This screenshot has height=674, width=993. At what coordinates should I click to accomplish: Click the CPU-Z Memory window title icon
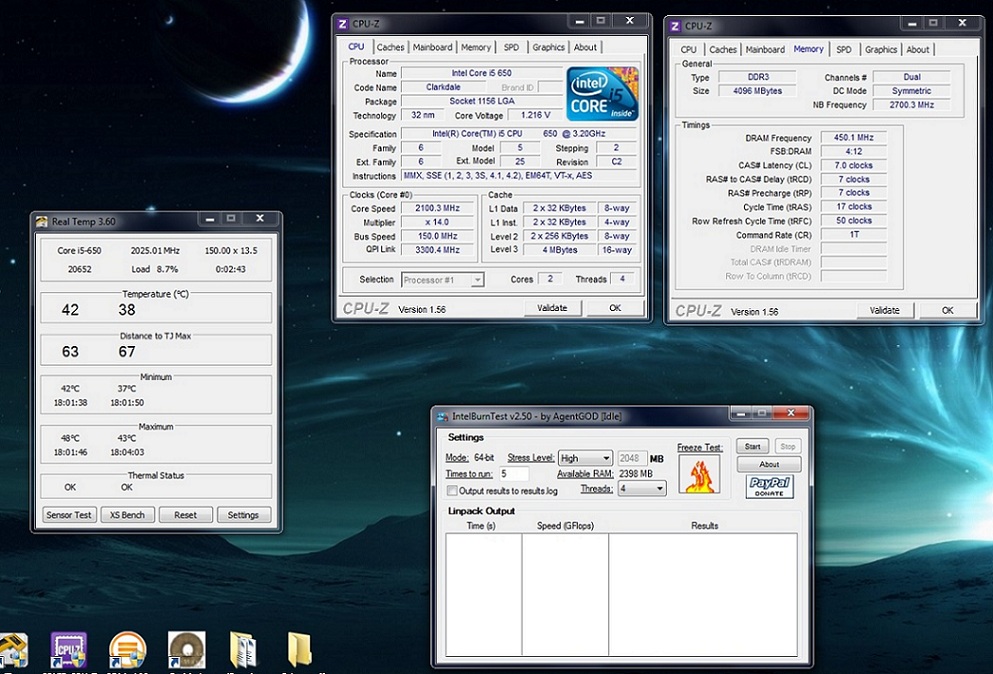(674, 26)
